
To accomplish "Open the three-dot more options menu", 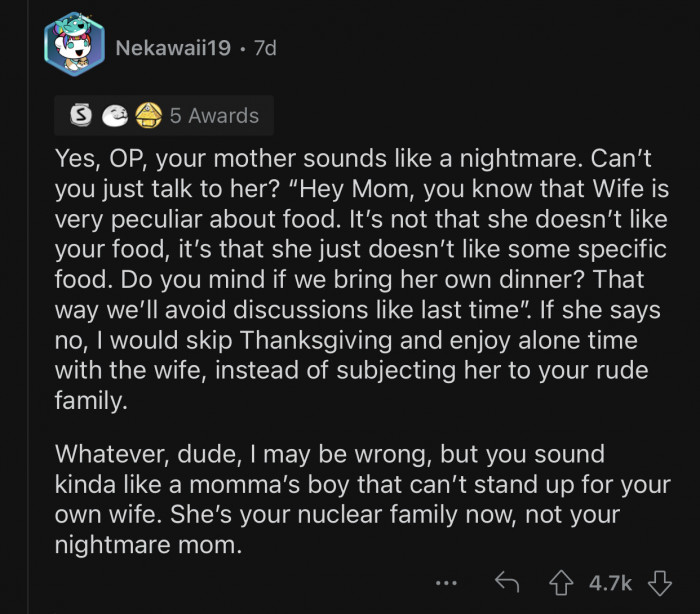I will (449, 581).
